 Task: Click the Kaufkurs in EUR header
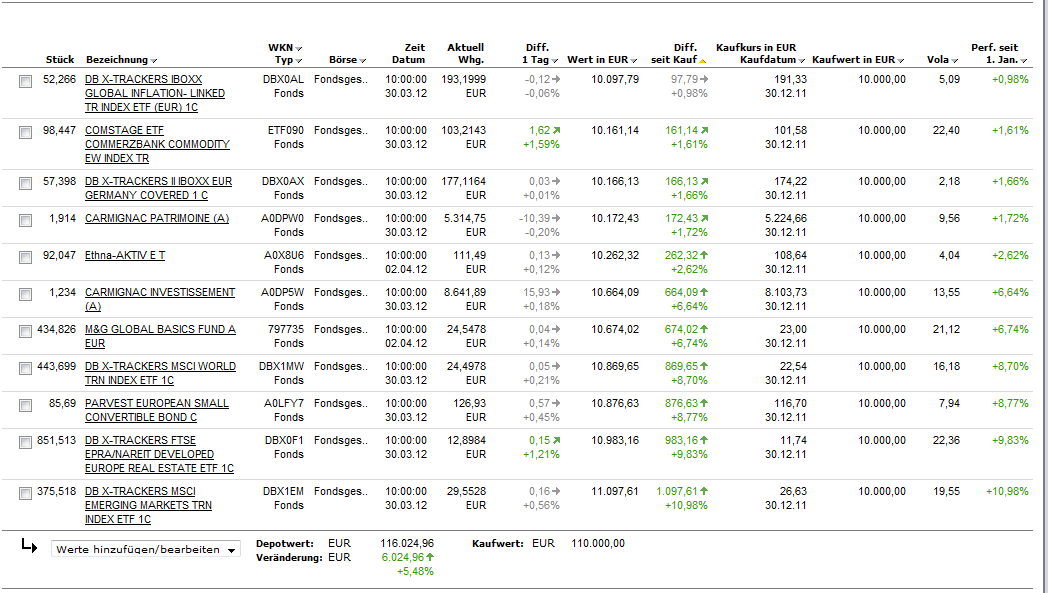(x=756, y=47)
